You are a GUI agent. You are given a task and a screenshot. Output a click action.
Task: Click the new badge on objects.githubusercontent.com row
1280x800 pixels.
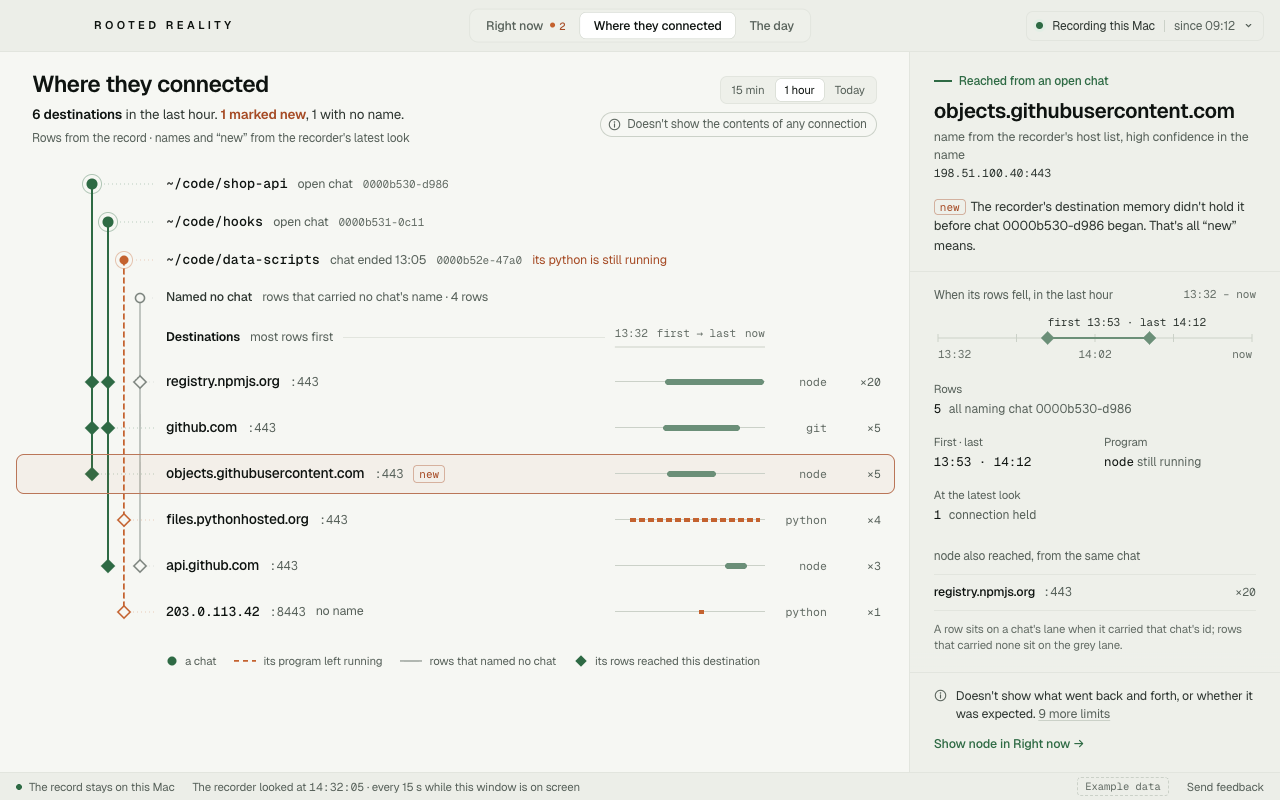tap(429, 474)
